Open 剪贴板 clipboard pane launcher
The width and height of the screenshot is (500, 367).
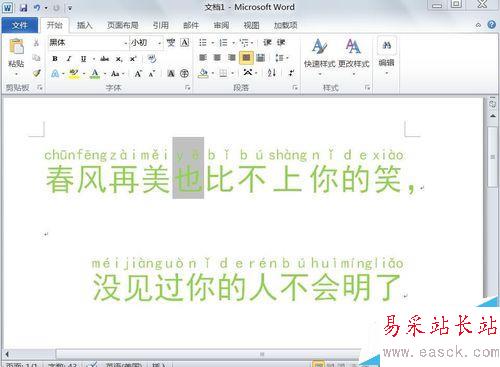[x=40, y=87]
